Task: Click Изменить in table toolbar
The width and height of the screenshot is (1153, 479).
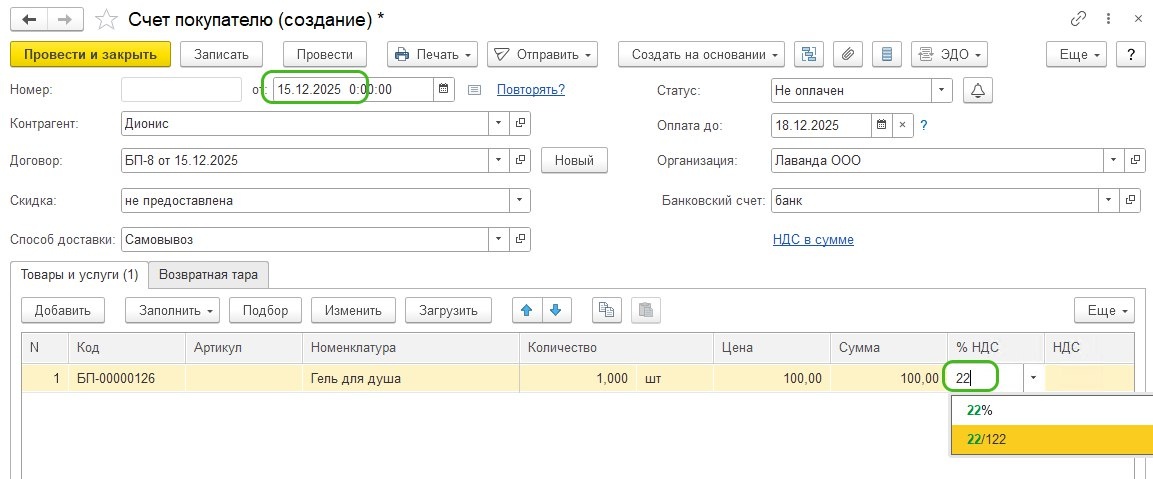Action: (353, 311)
